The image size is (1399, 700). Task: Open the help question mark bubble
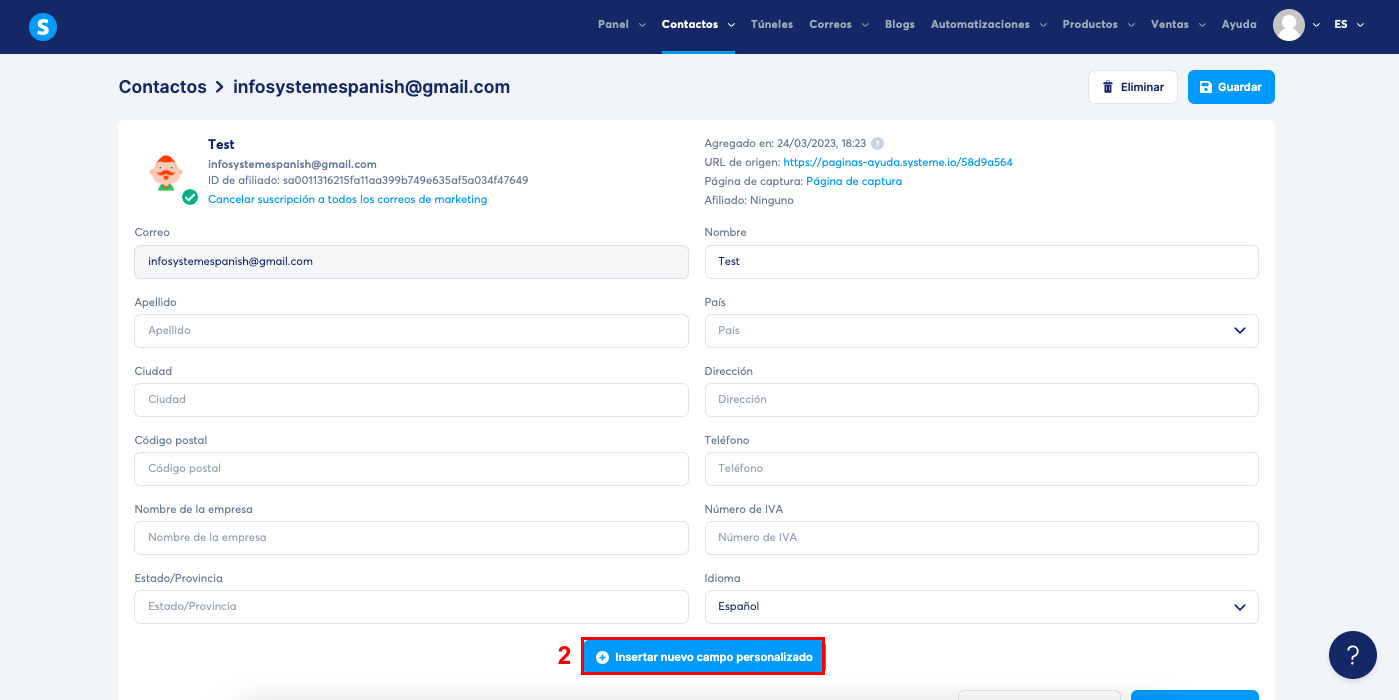pyautogui.click(x=1352, y=655)
